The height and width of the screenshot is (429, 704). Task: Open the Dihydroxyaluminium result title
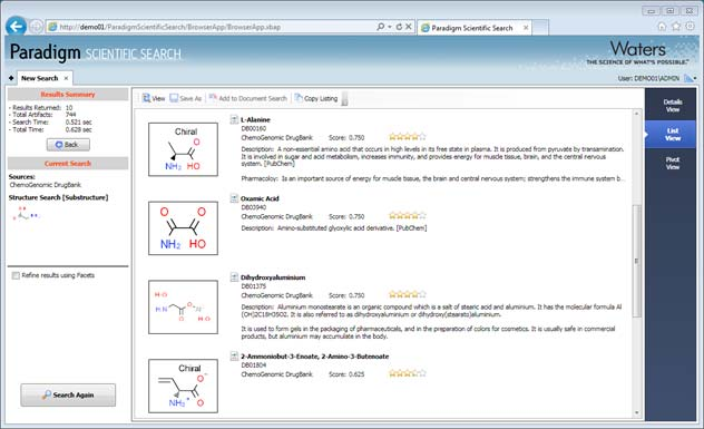273,278
